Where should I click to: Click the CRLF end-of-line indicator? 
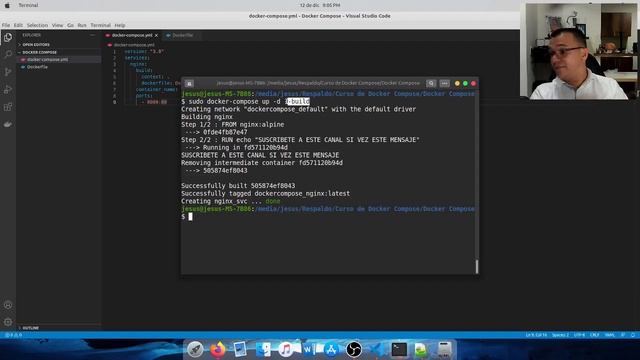click(x=595, y=335)
